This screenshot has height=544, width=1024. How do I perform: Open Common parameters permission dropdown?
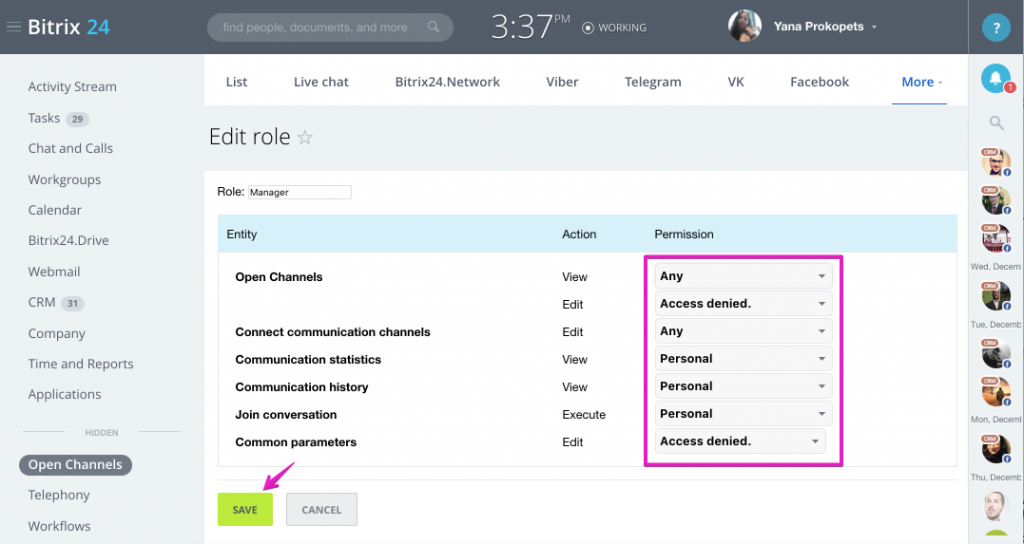point(740,441)
